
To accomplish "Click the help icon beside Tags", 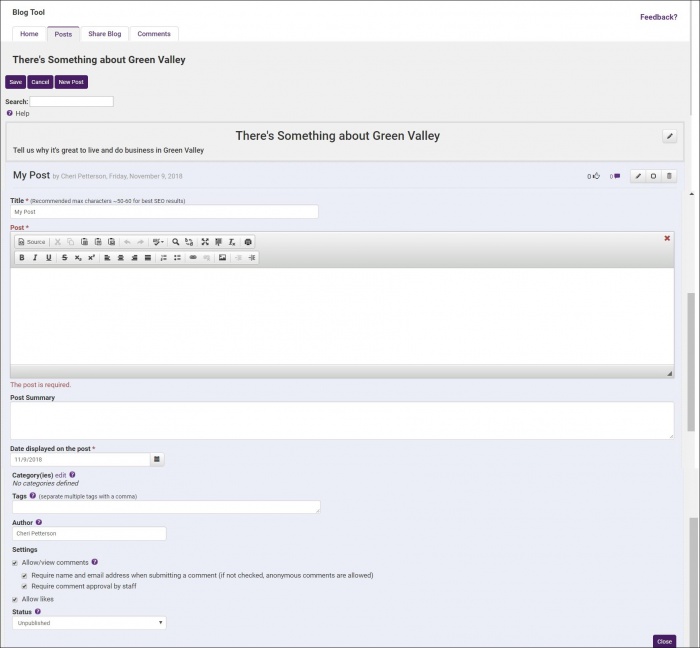I will coord(33,495).
